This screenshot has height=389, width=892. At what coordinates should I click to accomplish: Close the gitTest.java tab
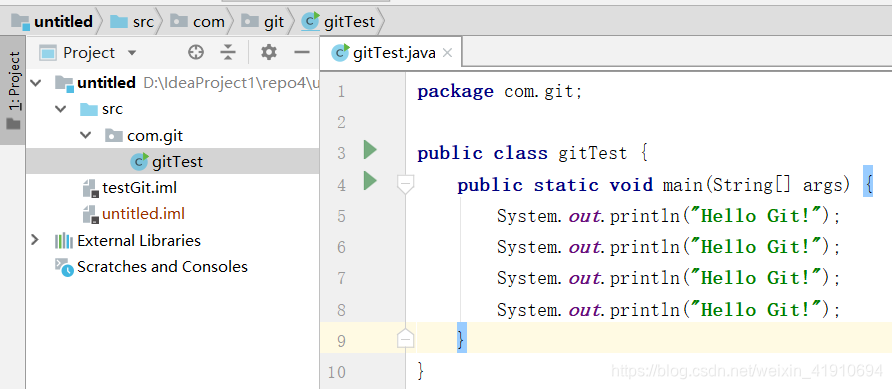(x=447, y=53)
